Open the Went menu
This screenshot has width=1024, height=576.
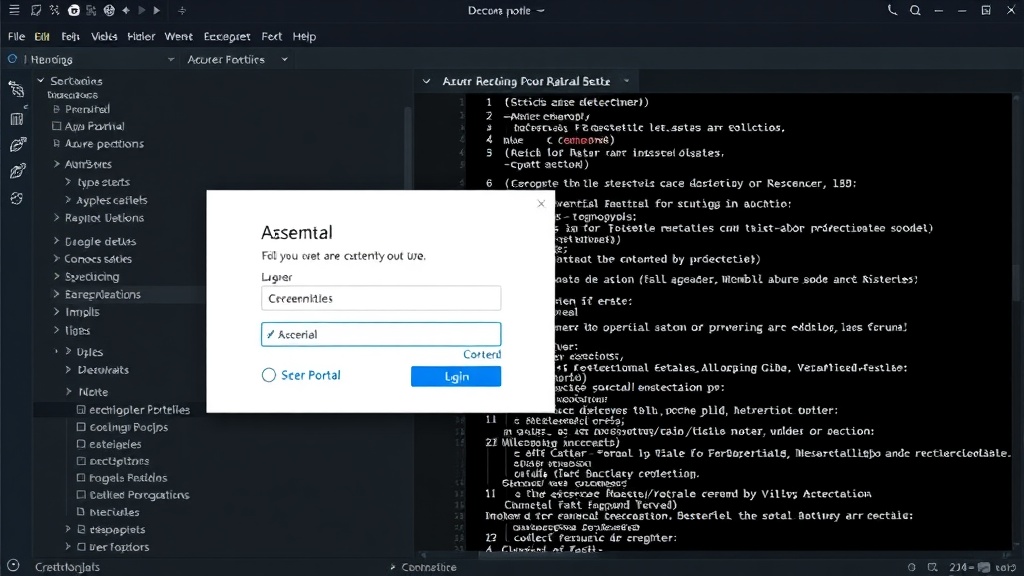point(178,37)
